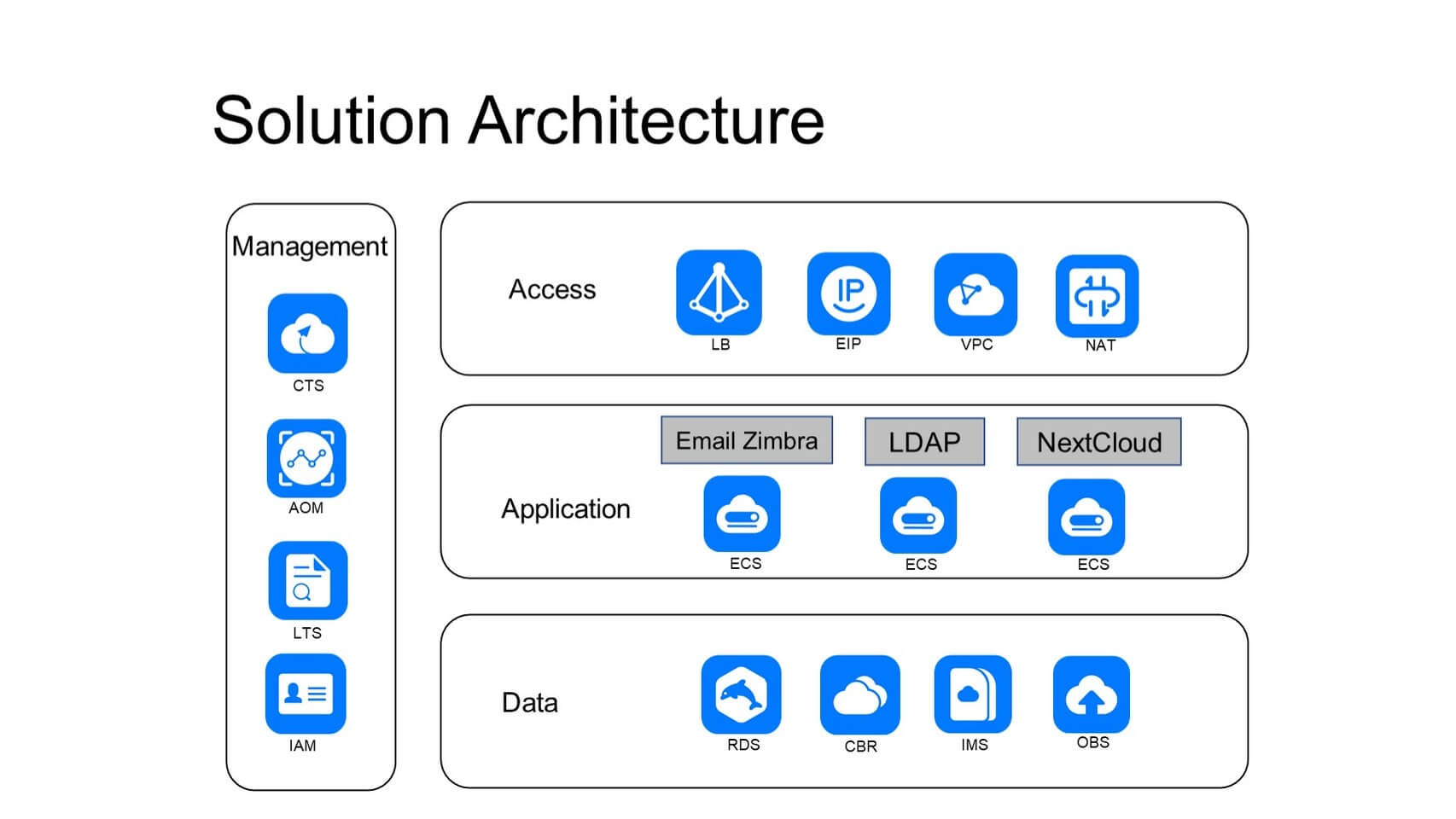Select the LDAP gray label box

tap(924, 442)
